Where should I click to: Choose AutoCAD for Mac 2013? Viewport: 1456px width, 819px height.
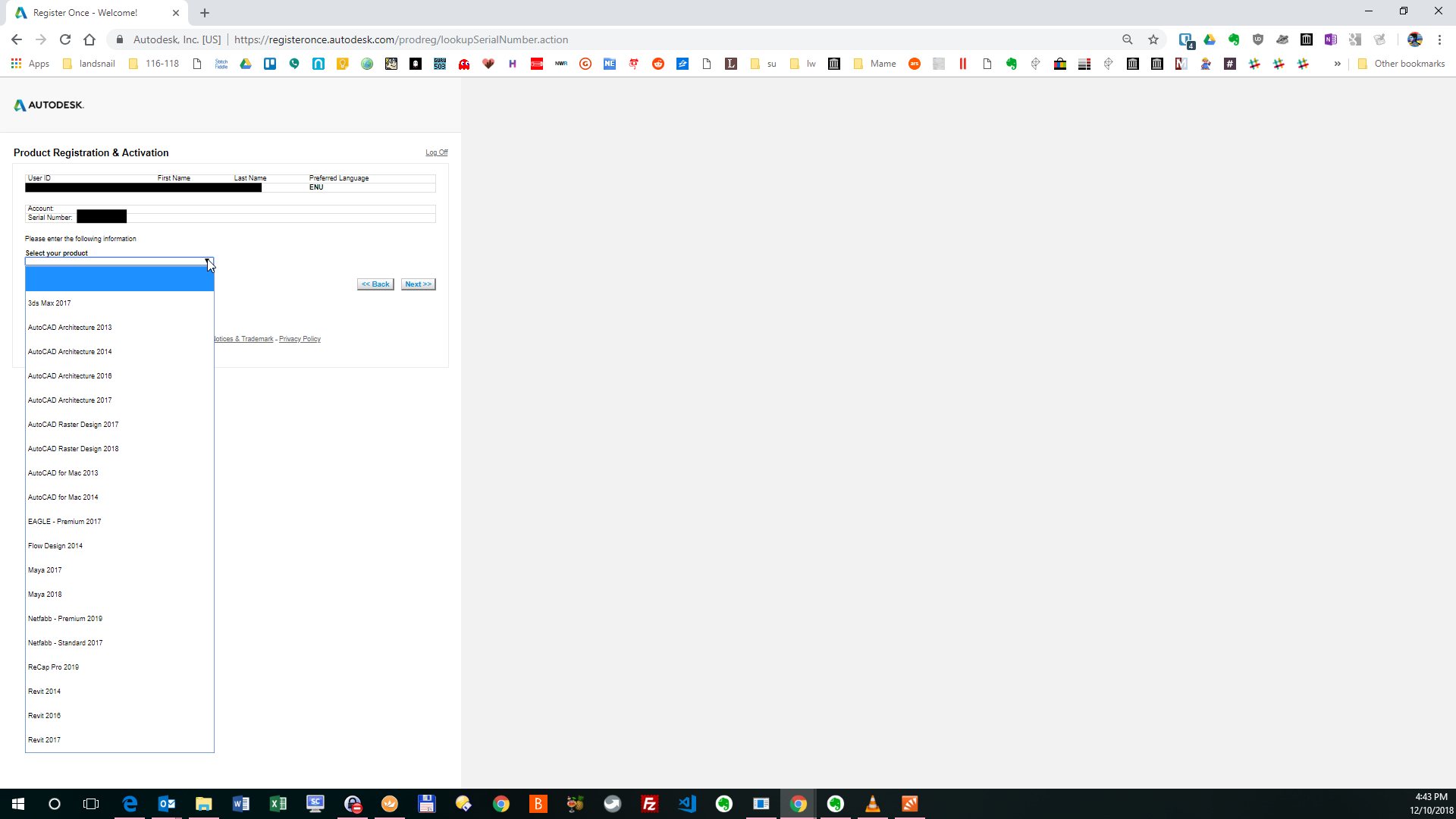pos(120,473)
